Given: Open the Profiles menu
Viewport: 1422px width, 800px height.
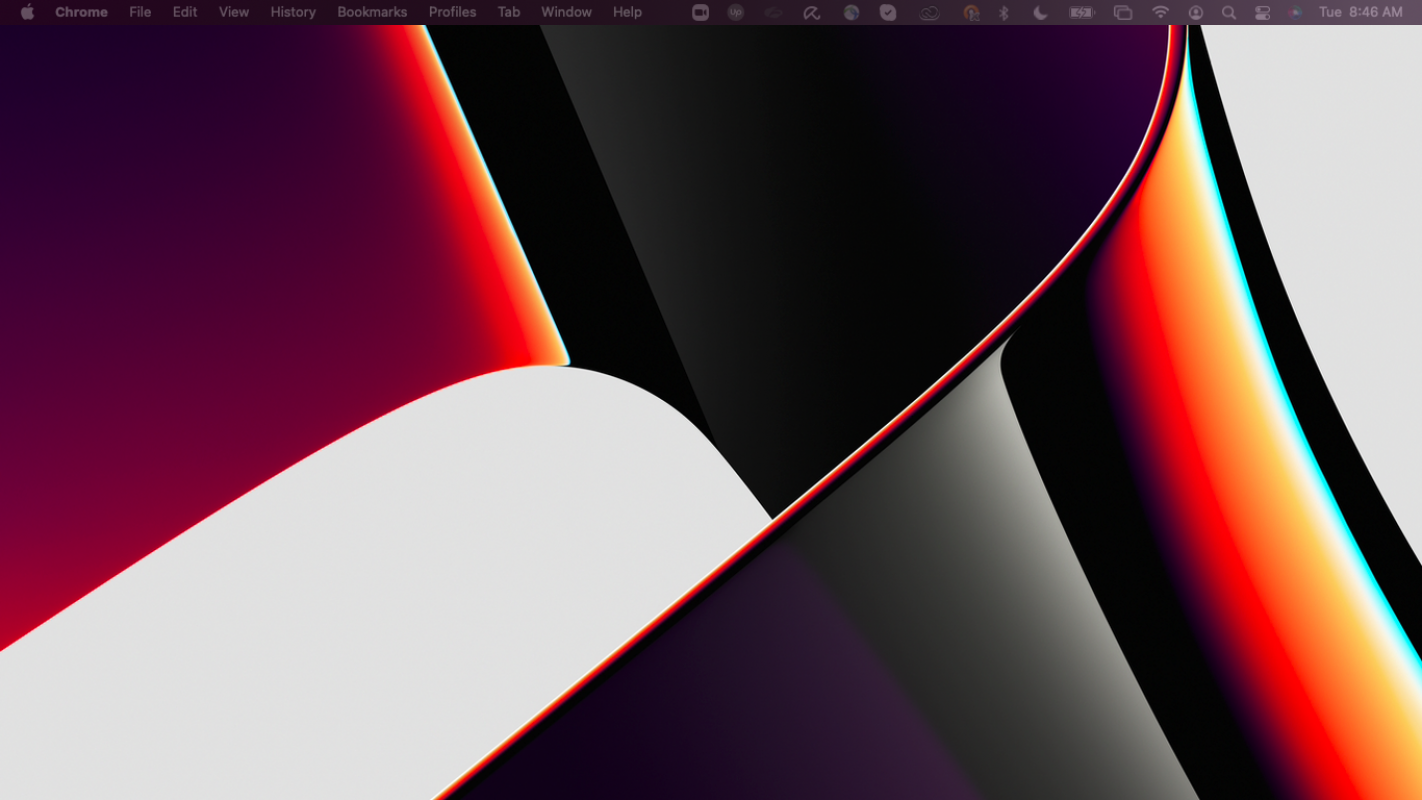Looking at the screenshot, I should pos(452,12).
